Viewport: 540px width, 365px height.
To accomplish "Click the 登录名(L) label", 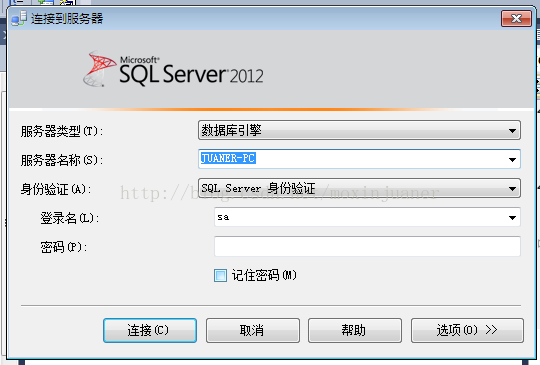I will (x=70, y=218).
